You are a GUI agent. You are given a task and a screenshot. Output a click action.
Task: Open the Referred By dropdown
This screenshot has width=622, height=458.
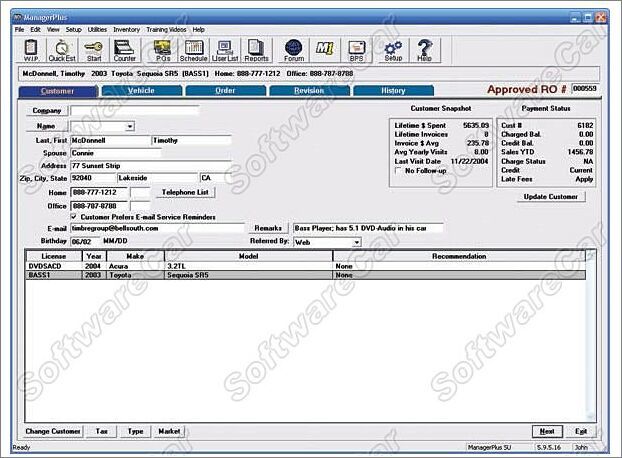click(356, 242)
